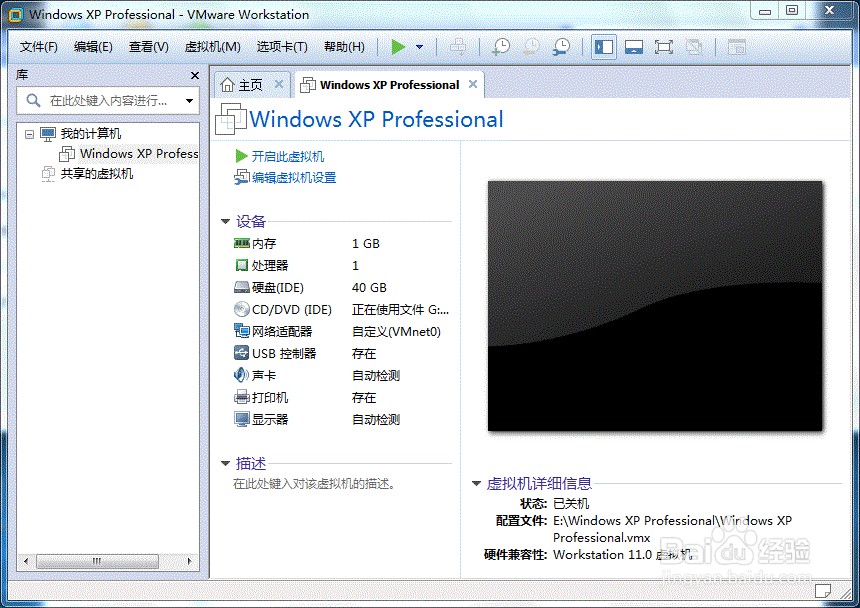The image size is (860, 608).
Task: Take a snapshot of this virtual machine
Action: [502, 46]
